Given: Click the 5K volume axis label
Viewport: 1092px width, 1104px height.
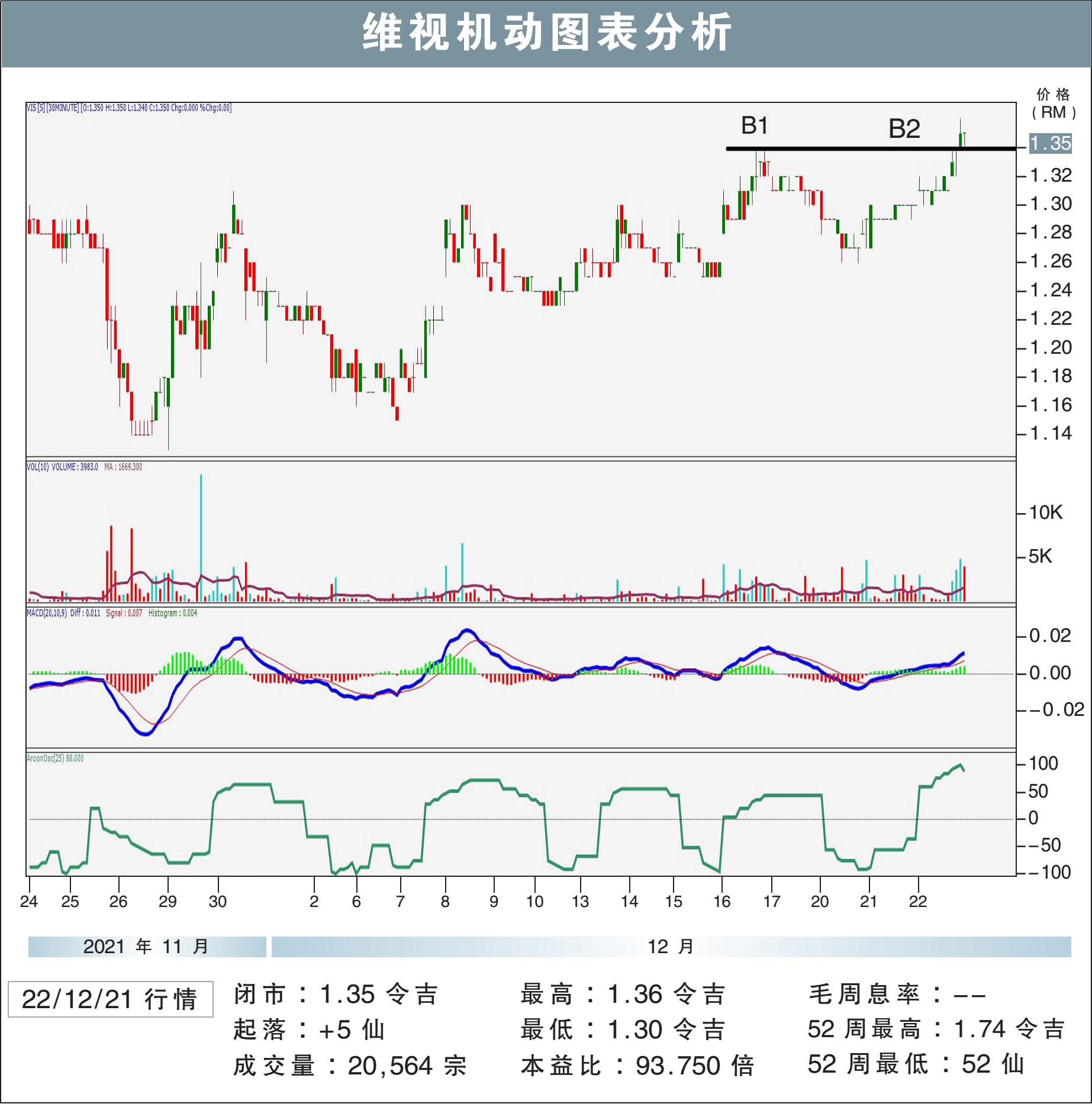Looking at the screenshot, I should 1041,556.
